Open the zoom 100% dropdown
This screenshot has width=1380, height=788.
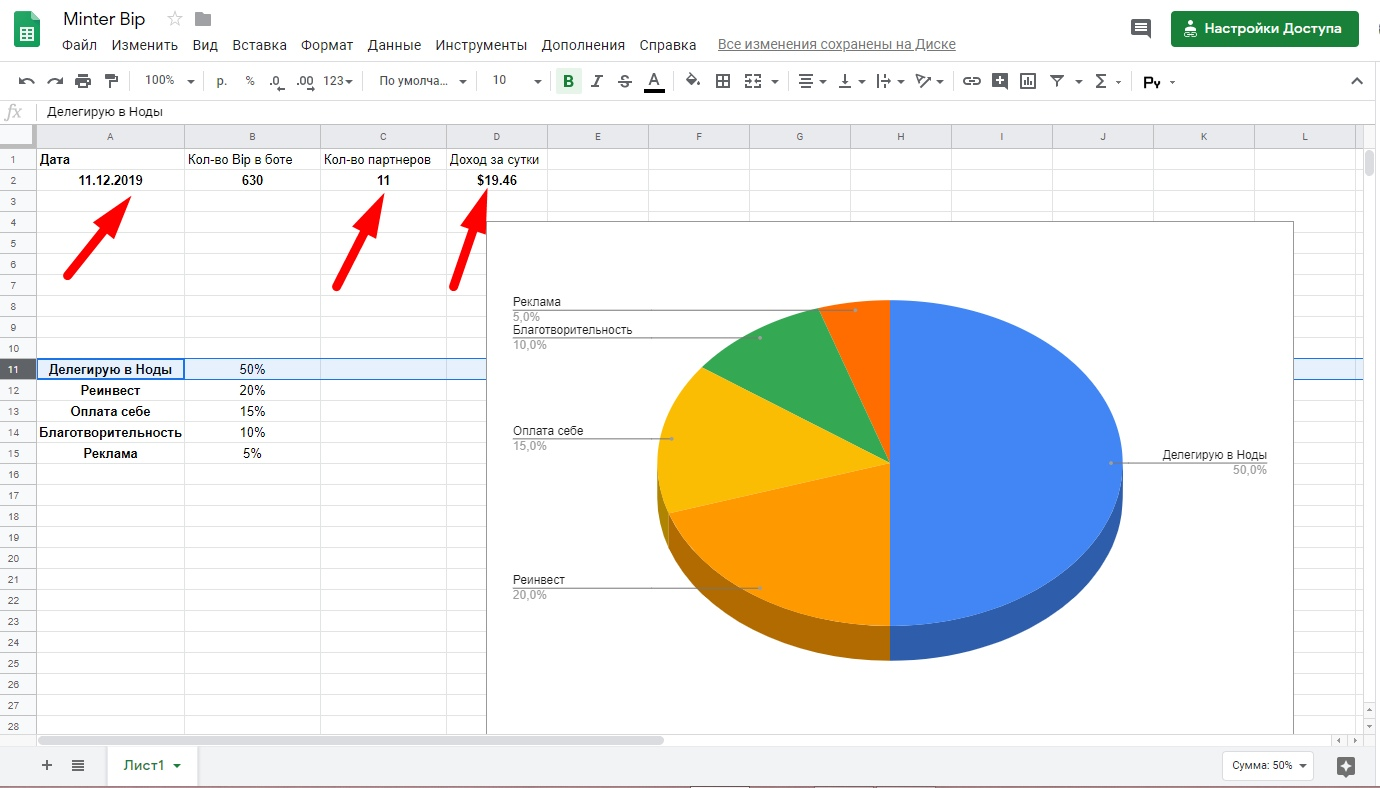coord(169,81)
